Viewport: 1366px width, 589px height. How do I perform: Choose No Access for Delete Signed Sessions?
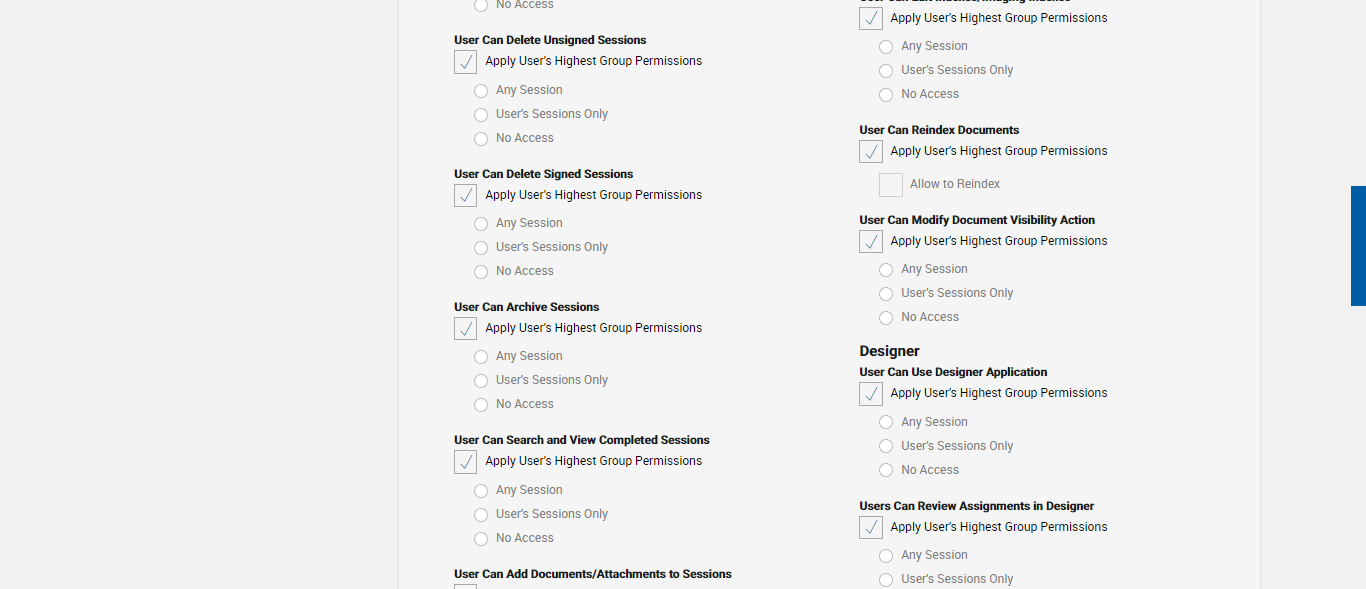point(481,272)
